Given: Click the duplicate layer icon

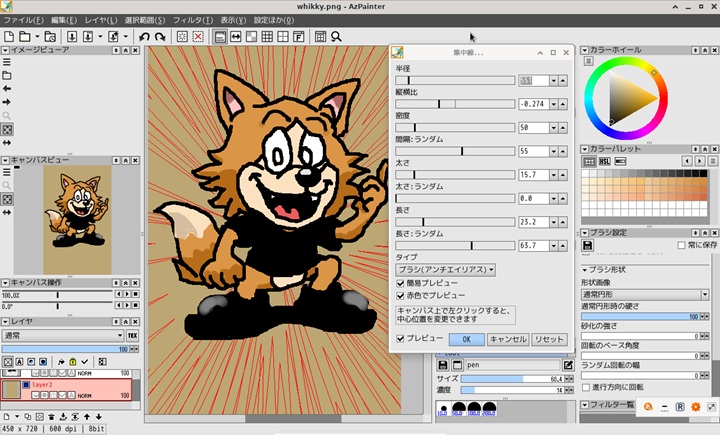Looking at the screenshot, I should pos(28,417).
